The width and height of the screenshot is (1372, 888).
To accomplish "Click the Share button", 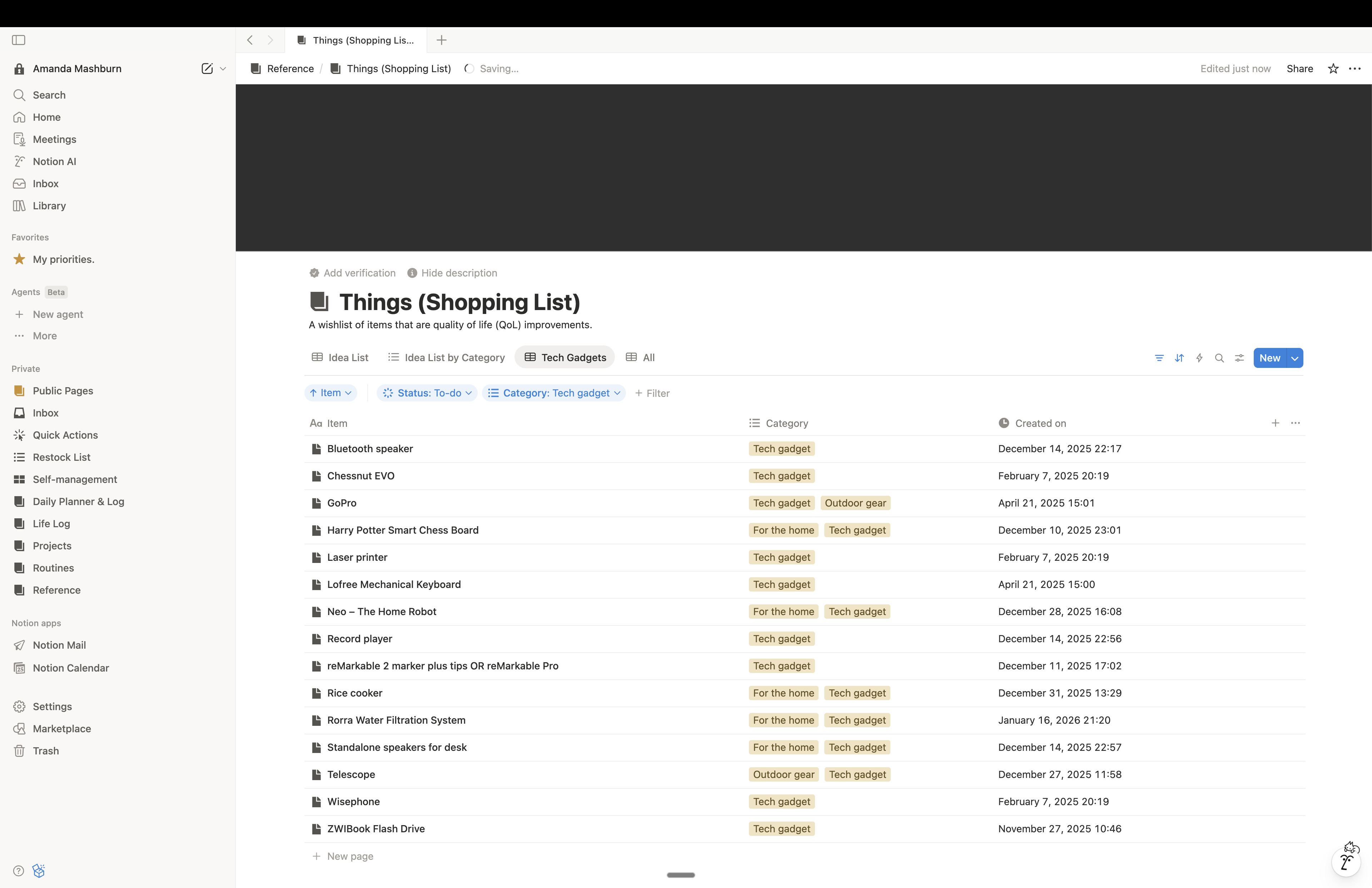I will (x=1299, y=69).
